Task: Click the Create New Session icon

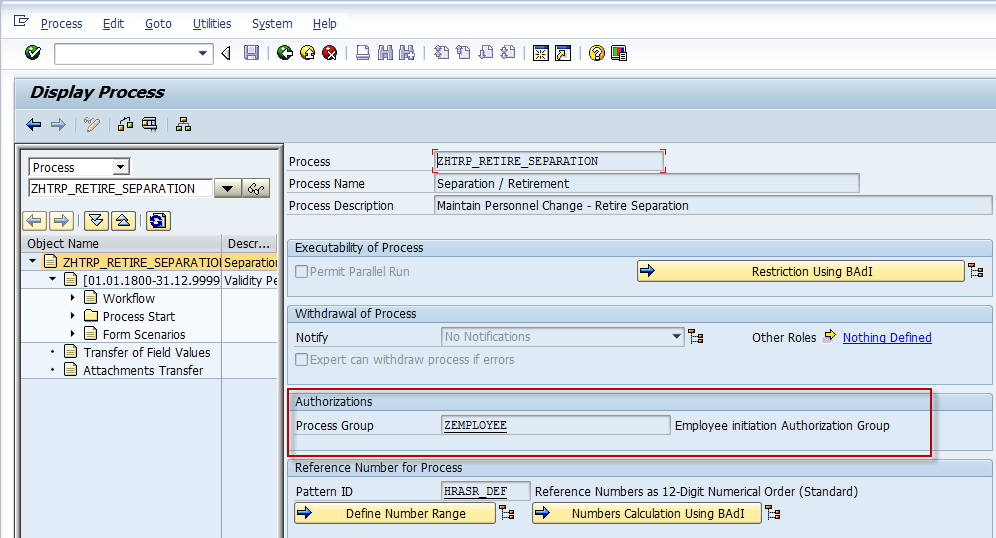Action: tap(541, 53)
